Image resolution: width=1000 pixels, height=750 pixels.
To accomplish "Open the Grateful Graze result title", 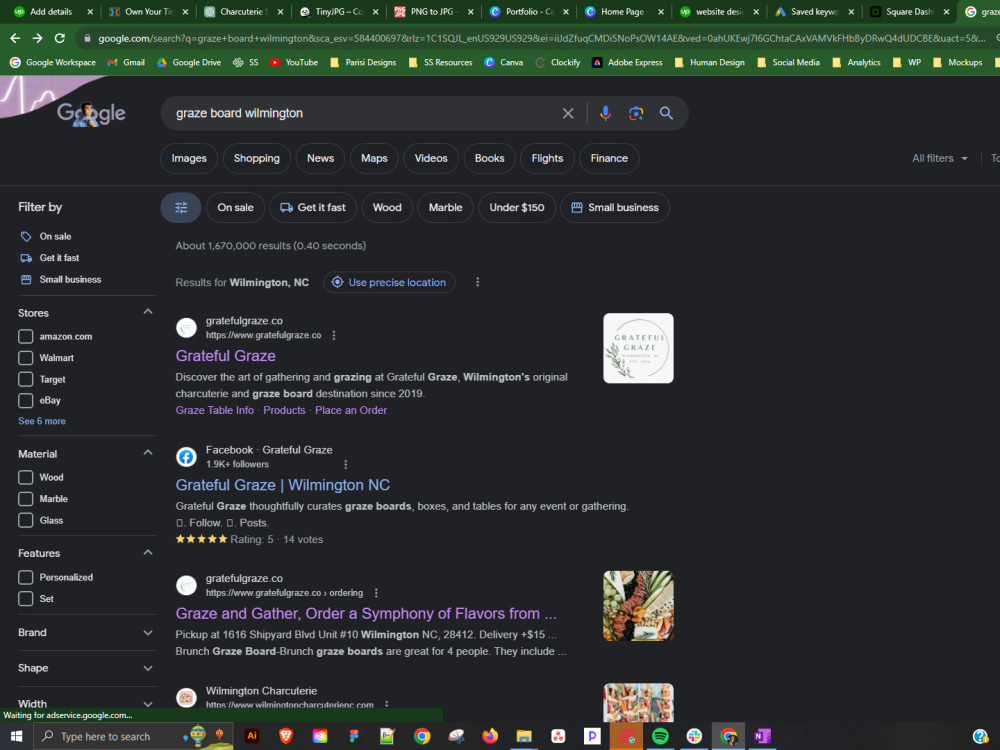I will click(x=226, y=356).
